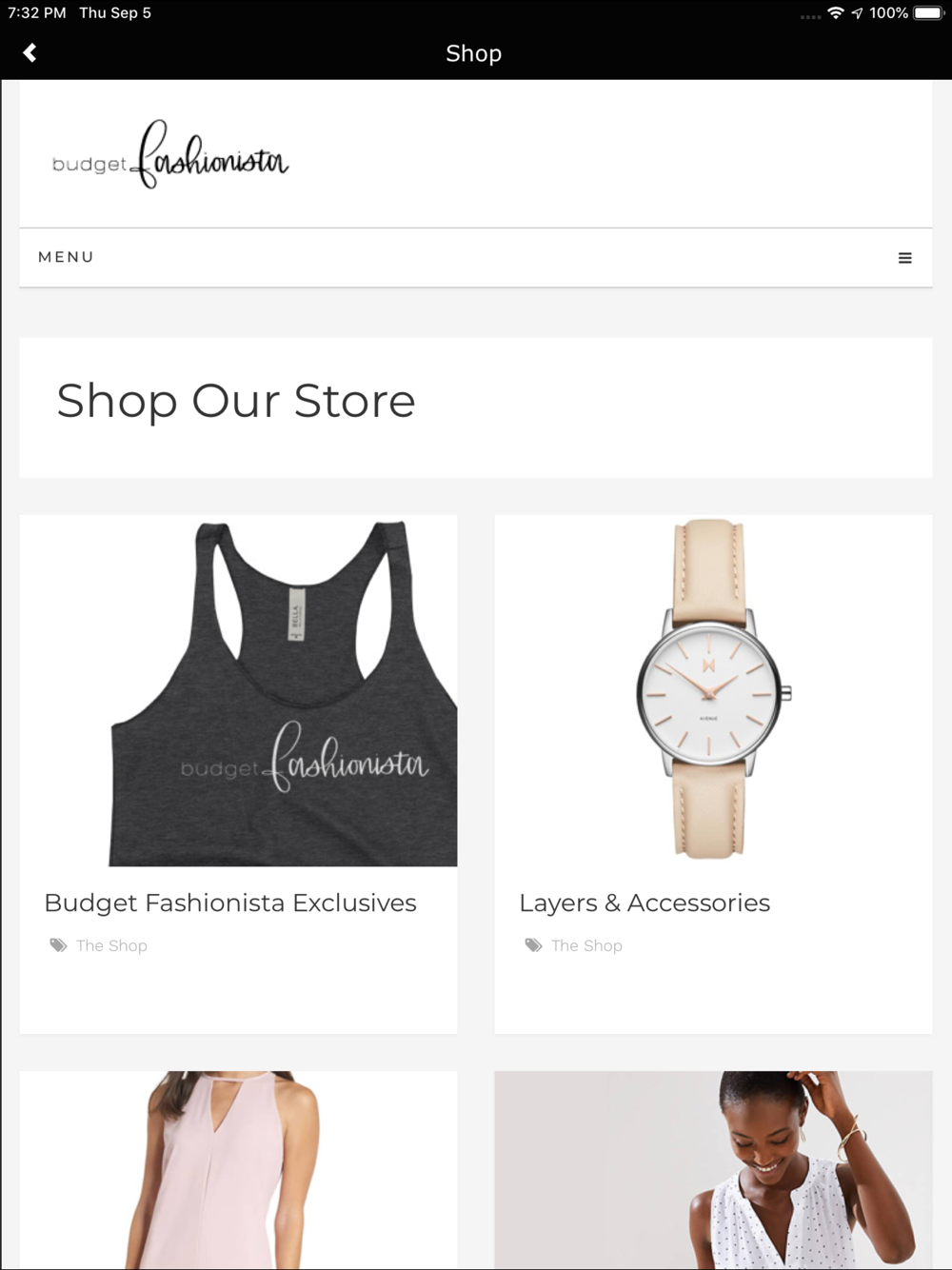Select the beige strap watch image
Viewport: 952px width, 1270px height.
point(713,691)
